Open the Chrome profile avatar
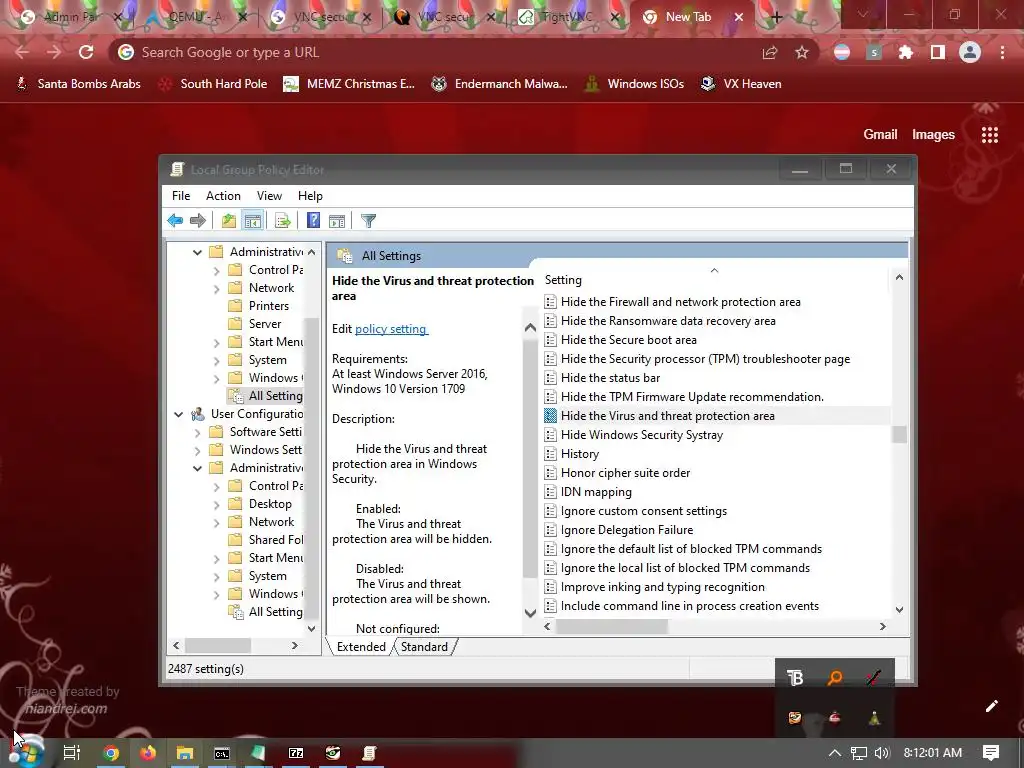 coord(970,52)
